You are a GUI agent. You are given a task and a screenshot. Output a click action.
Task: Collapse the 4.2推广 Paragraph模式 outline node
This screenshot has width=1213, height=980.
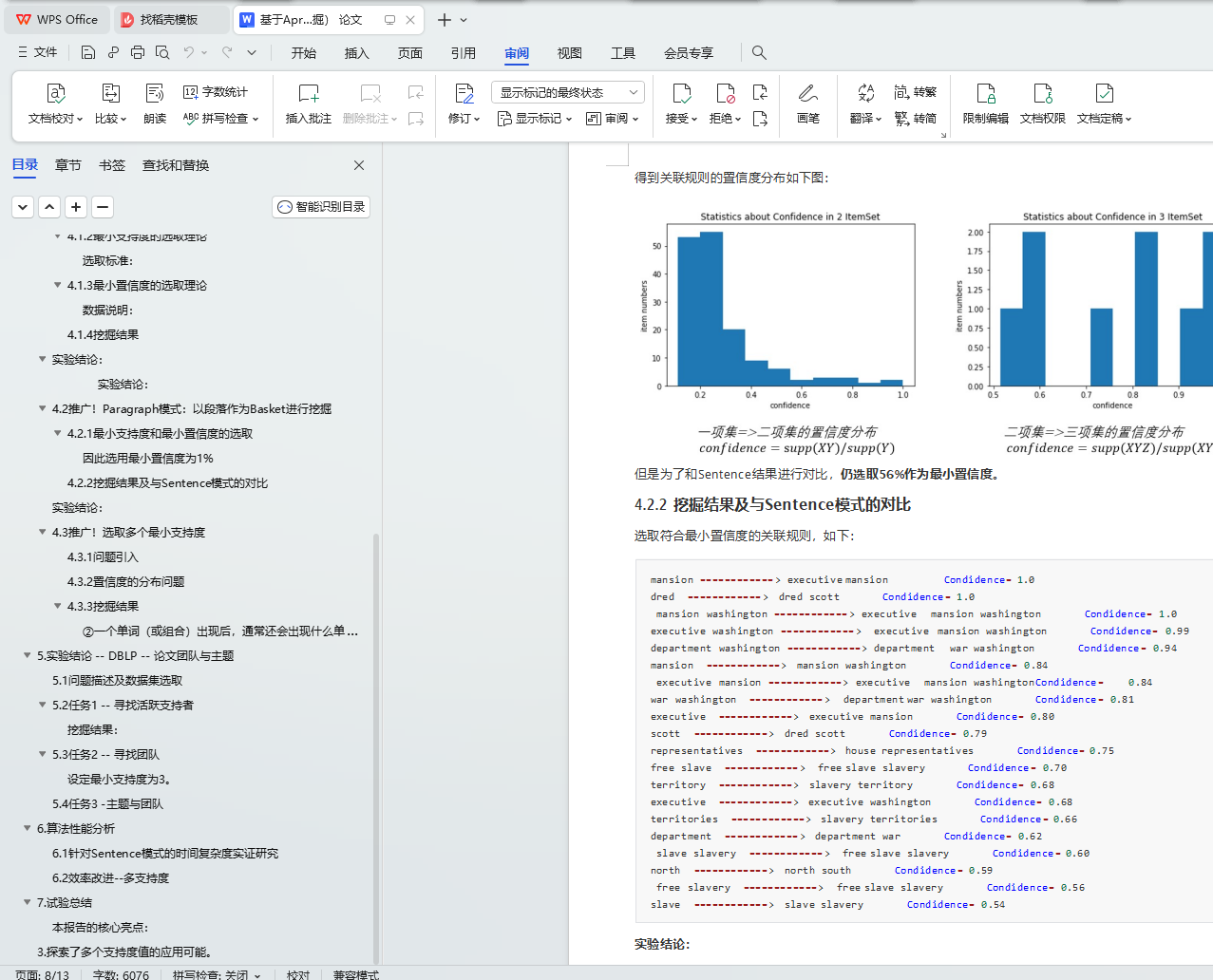(43, 408)
